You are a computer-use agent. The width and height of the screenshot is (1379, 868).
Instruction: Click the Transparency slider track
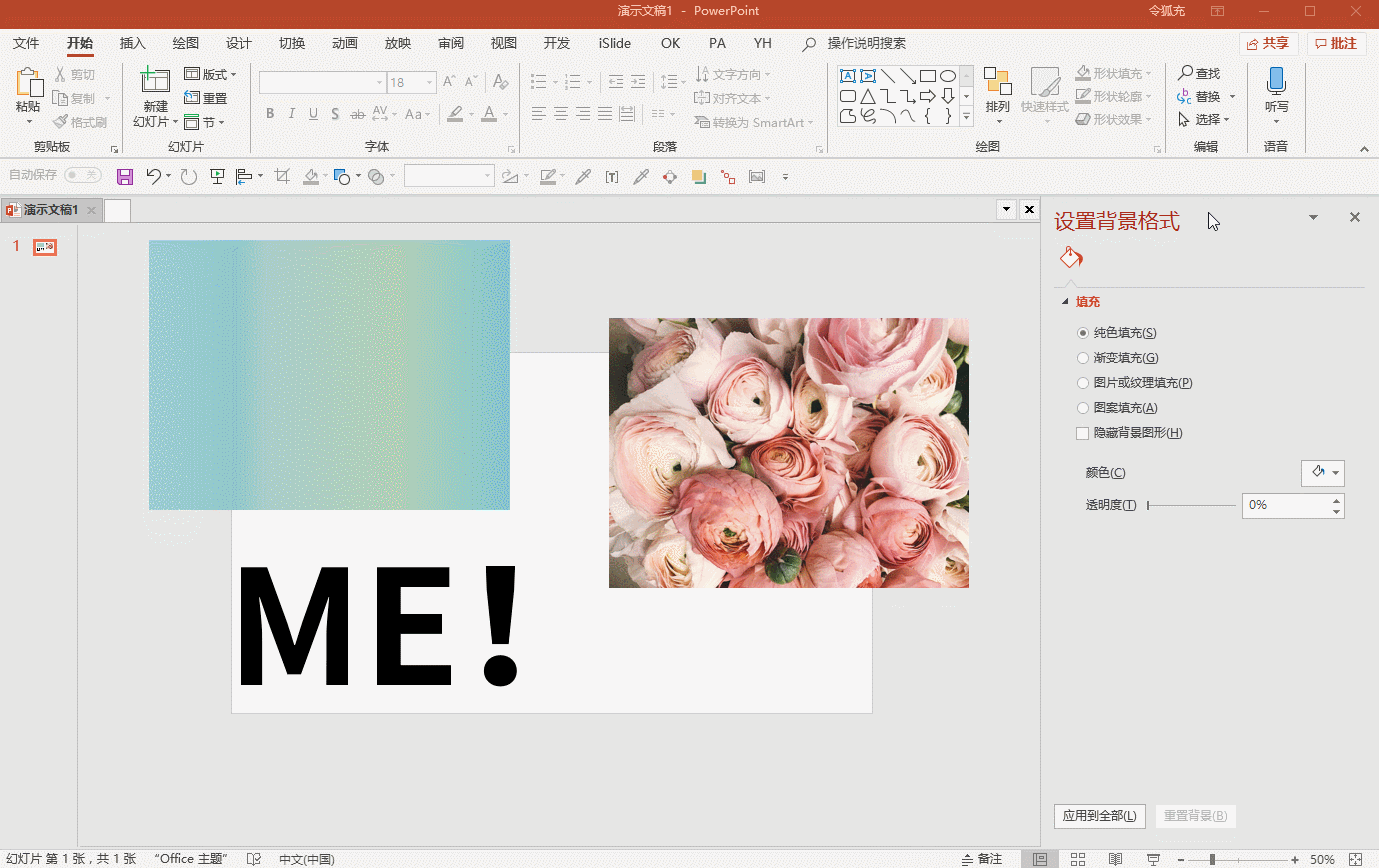tap(1191, 506)
